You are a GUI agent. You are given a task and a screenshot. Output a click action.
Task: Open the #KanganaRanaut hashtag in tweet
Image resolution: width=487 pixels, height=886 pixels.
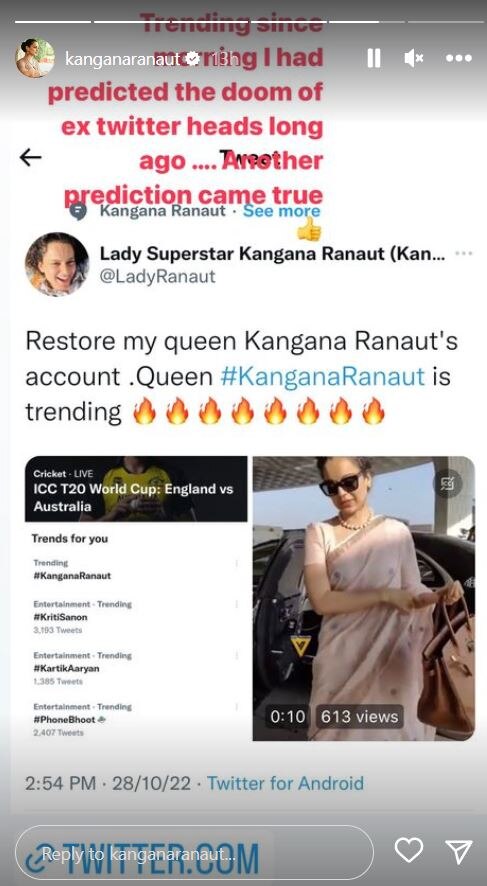322,376
